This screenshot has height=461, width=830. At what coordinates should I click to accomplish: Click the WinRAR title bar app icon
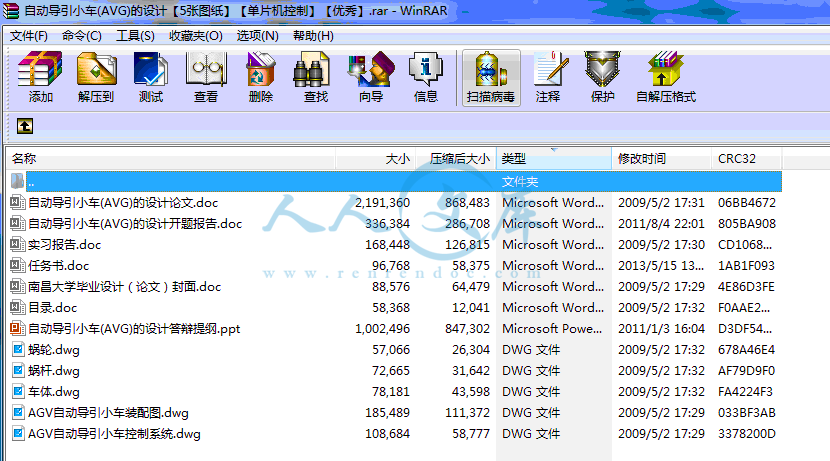pos(10,11)
